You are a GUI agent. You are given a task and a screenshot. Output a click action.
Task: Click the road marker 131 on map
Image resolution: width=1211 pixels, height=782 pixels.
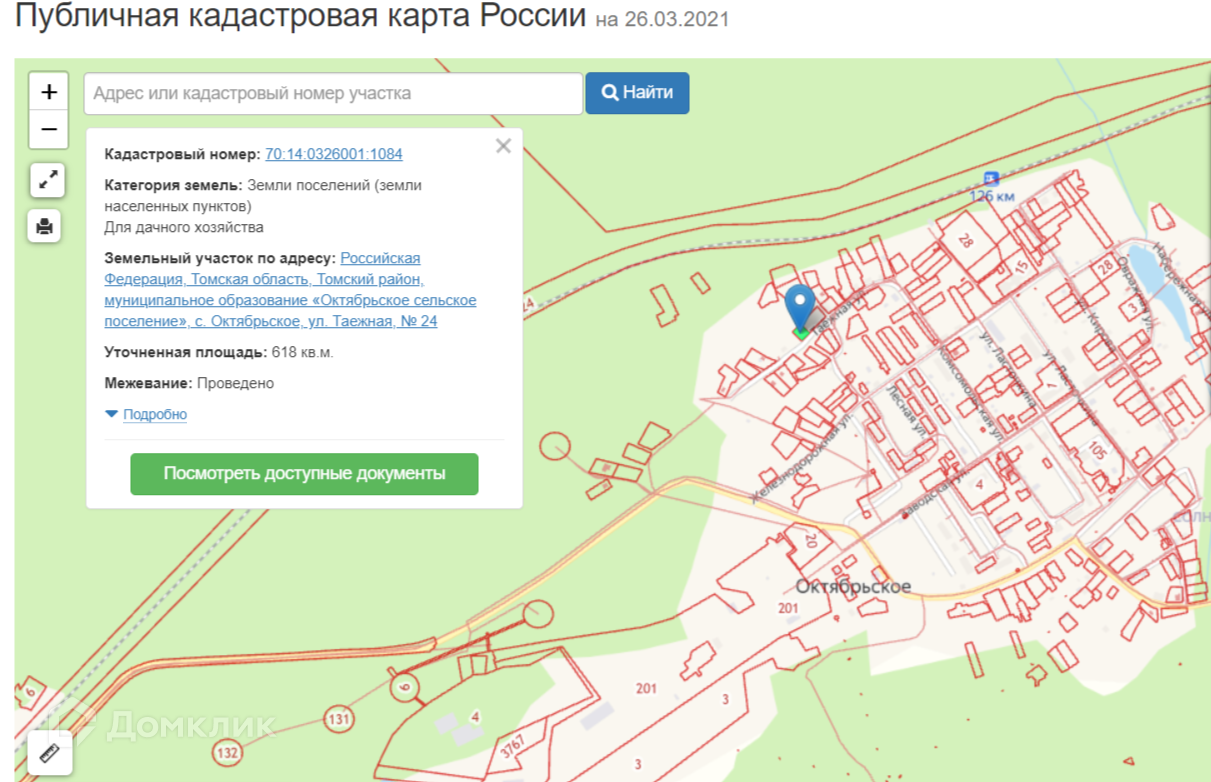(x=340, y=719)
